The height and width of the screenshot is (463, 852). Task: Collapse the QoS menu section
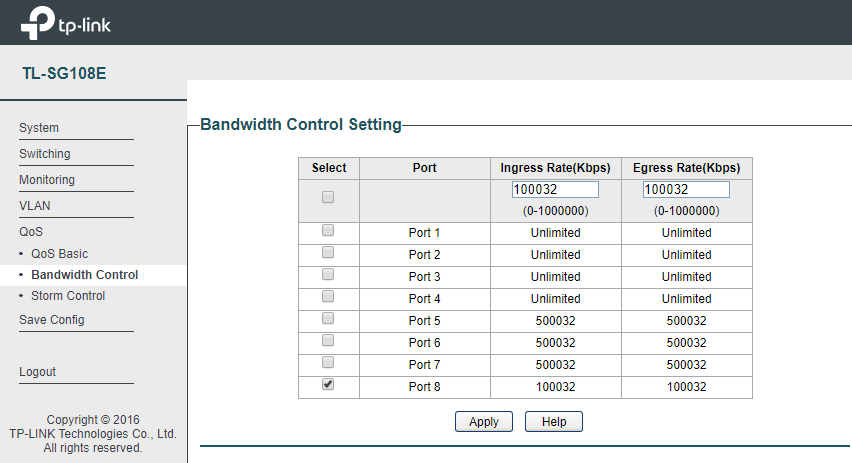31,232
